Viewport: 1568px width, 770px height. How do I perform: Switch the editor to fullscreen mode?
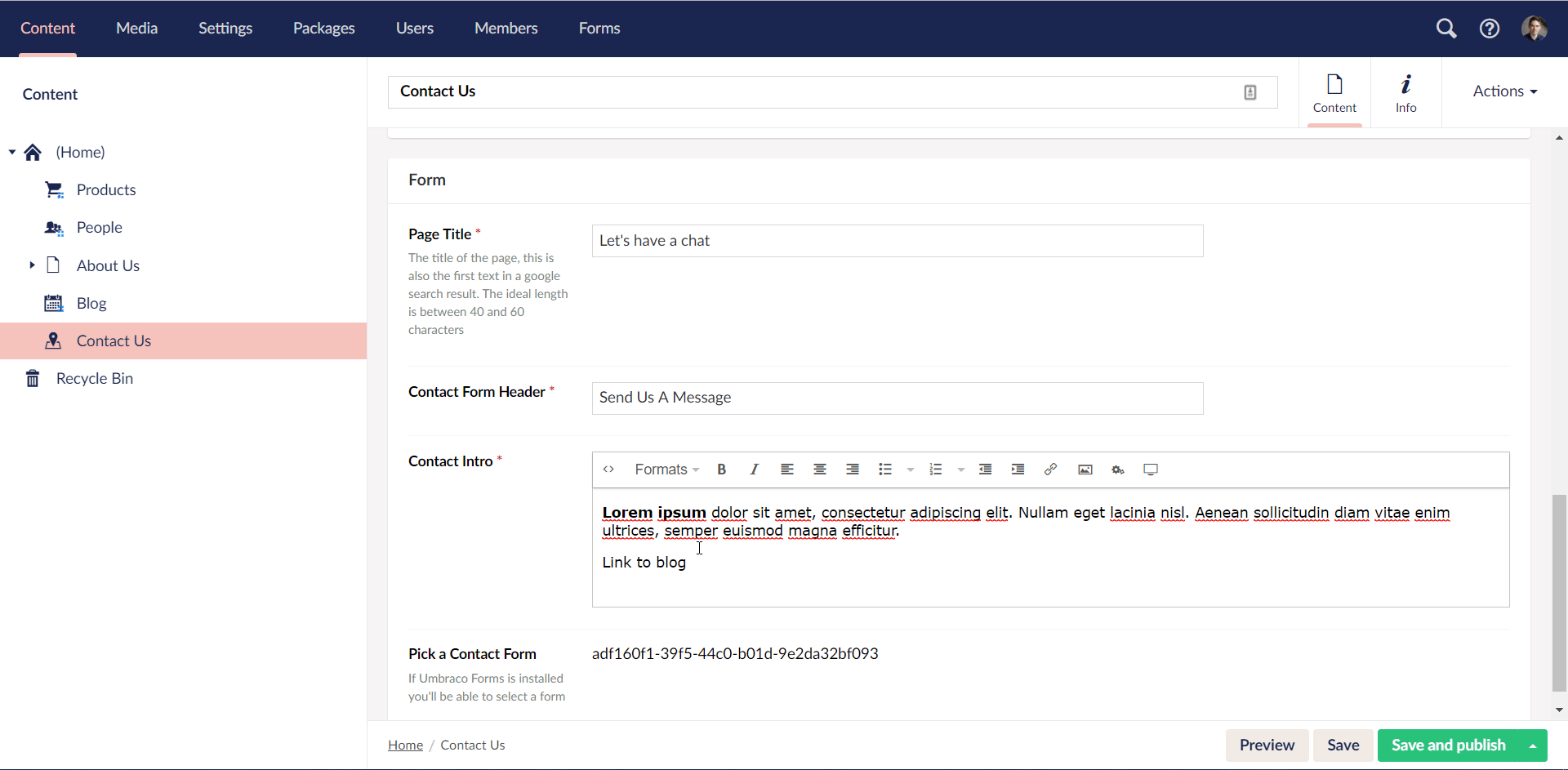tap(1151, 470)
